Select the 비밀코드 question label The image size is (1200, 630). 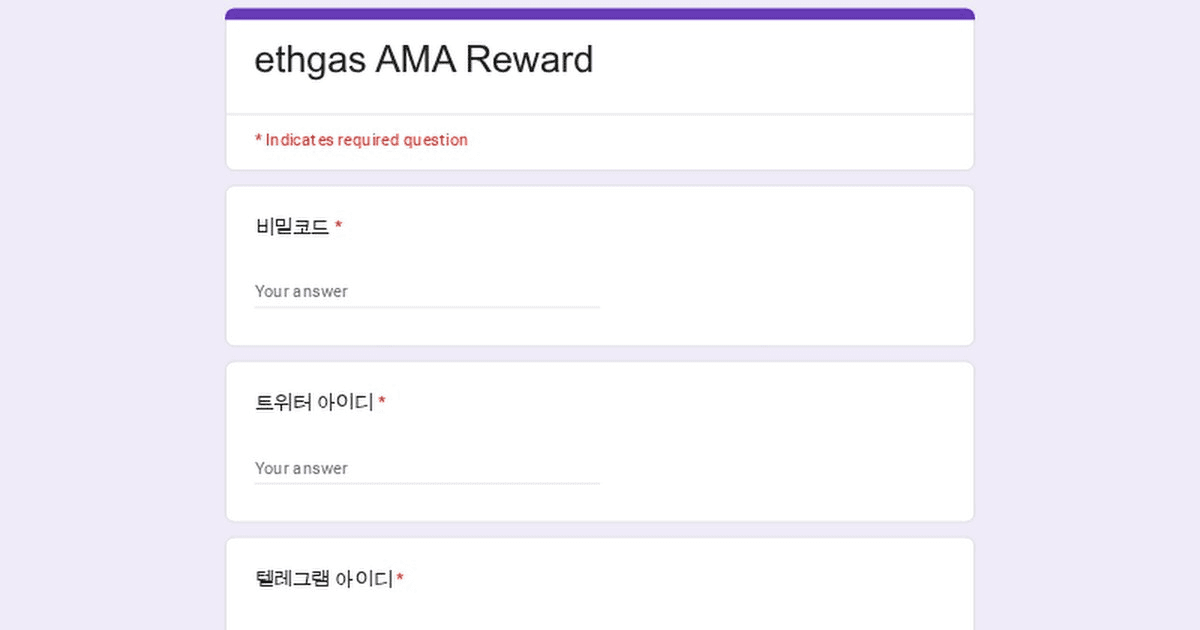292,227
